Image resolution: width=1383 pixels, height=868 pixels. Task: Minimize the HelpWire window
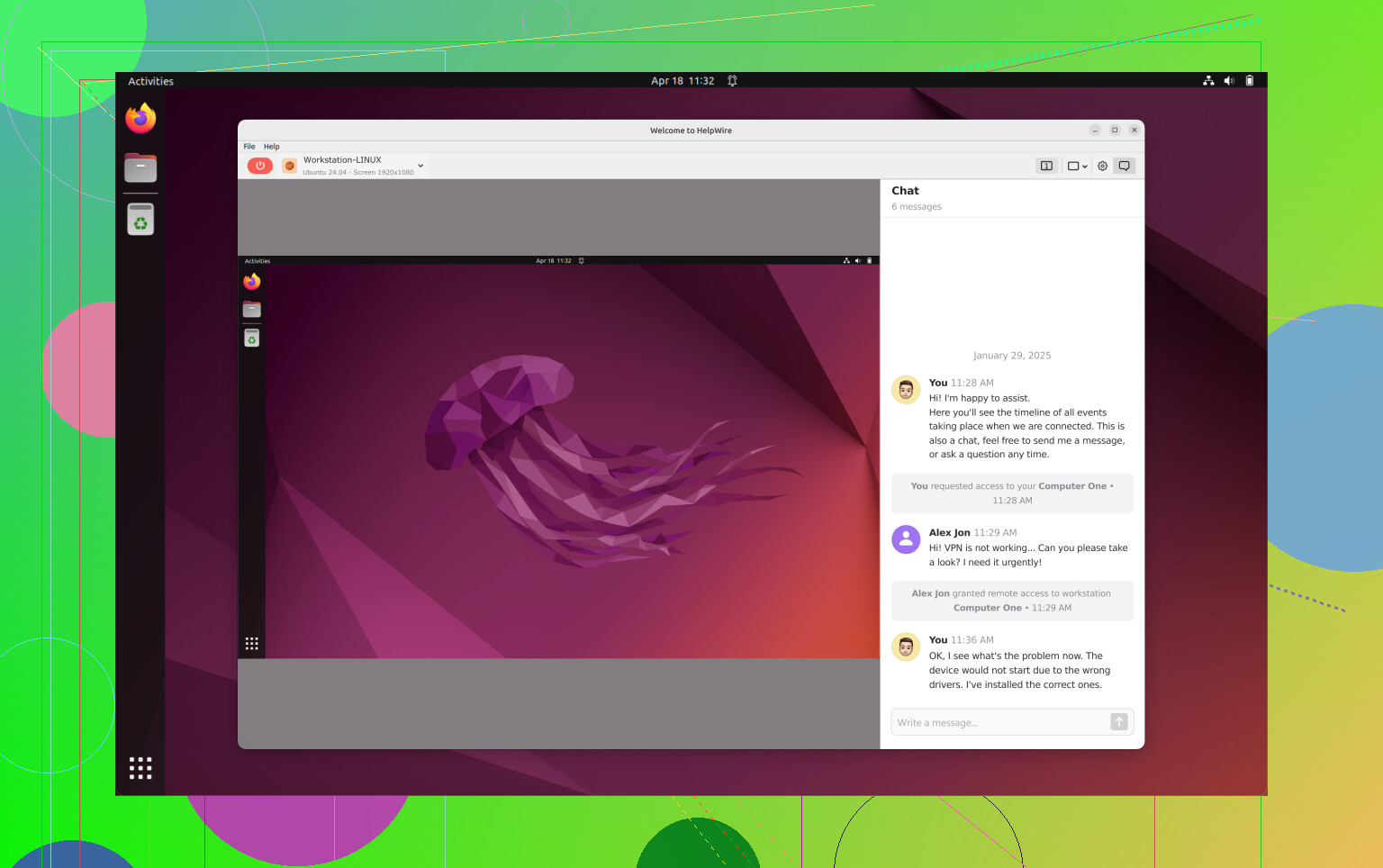pos(1095,131)
